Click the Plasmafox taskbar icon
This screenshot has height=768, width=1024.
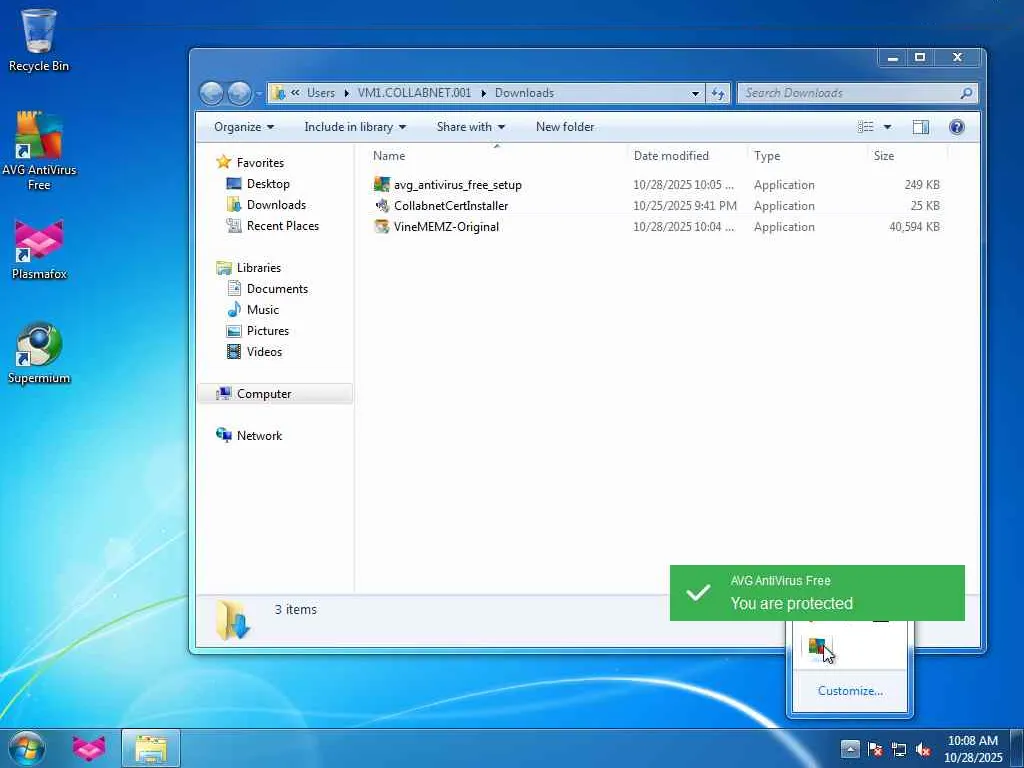89,748
